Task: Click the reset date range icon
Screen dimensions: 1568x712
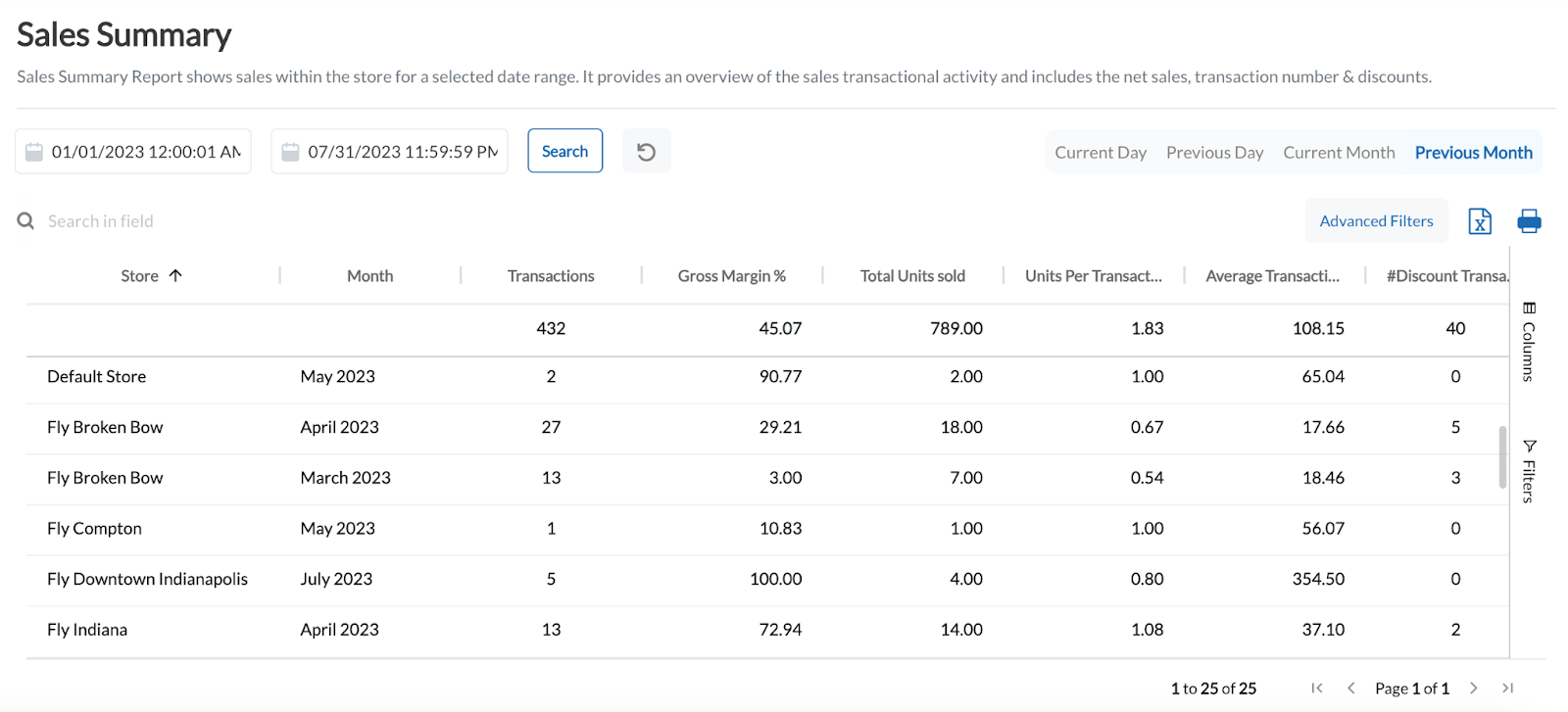Action: pyautogui.click(x=646, y=152)
